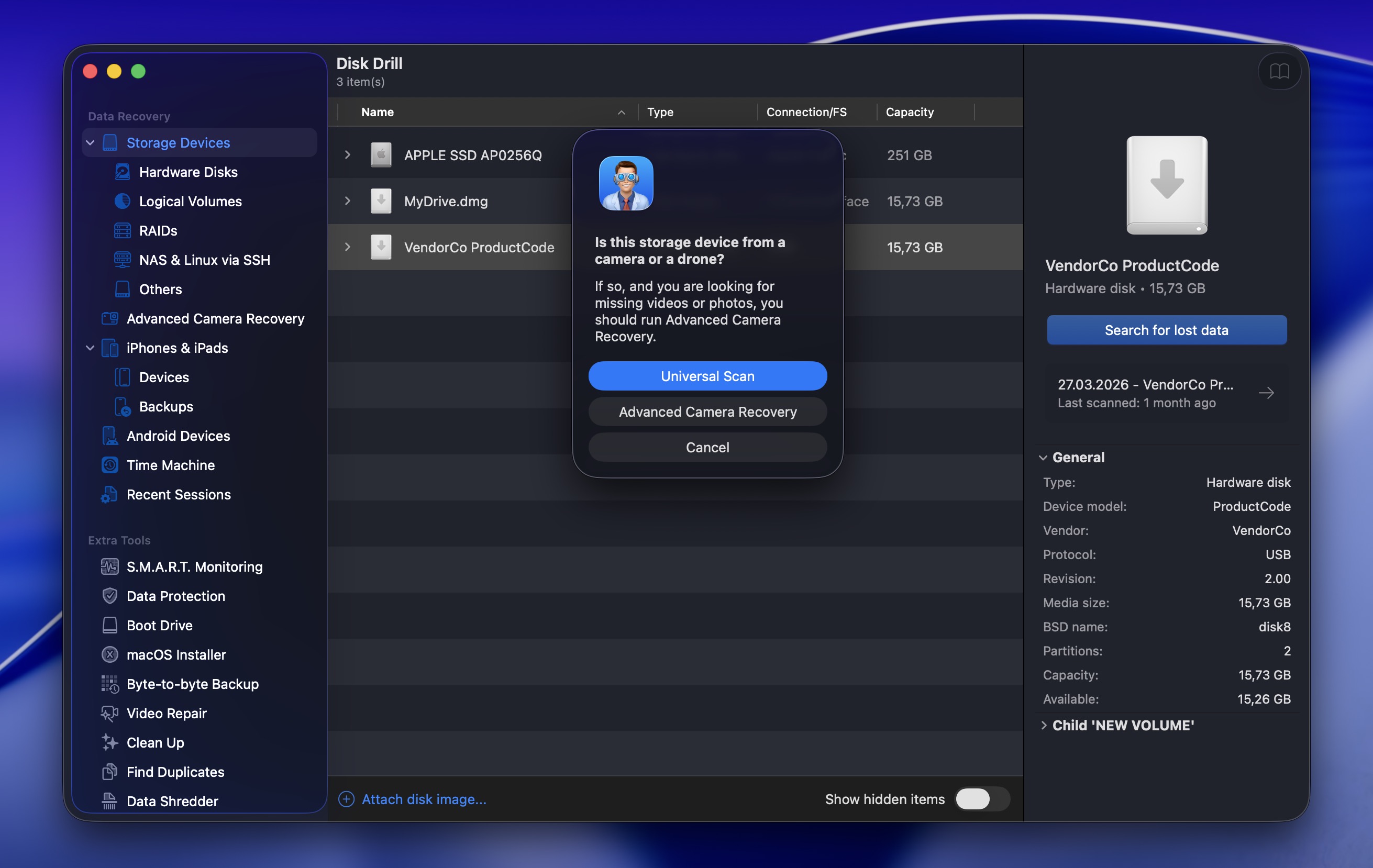Start a Universal Scan from the dialog

coord(707,376)
